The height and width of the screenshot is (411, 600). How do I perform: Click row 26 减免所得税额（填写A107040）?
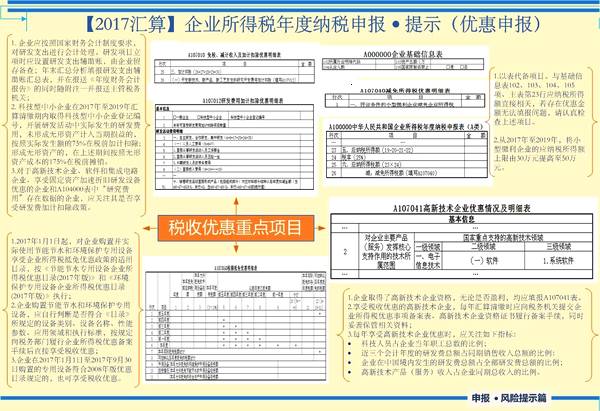(407, 173)
